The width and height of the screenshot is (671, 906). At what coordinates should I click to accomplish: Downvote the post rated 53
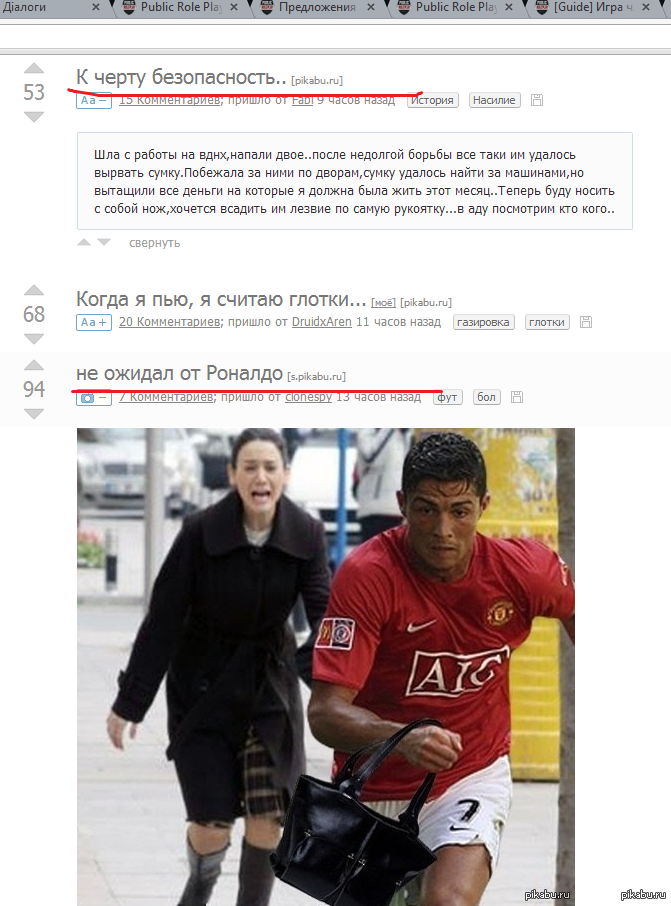tap(34, 117)
